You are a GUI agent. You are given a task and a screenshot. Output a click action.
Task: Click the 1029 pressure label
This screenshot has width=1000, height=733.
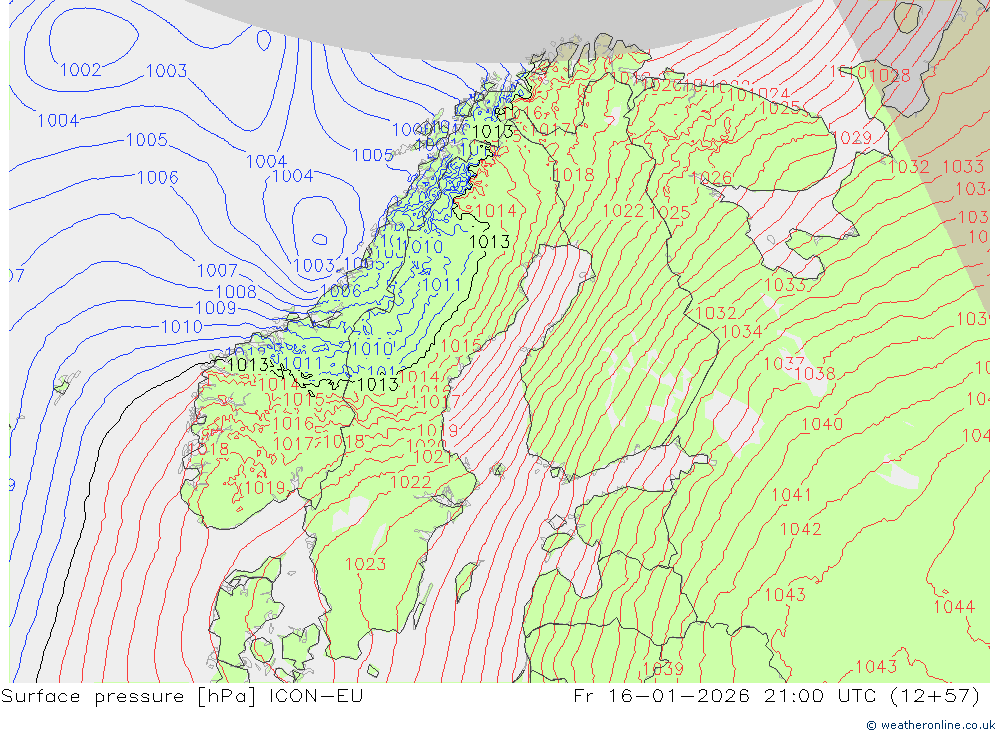click(x=851, y=138)
